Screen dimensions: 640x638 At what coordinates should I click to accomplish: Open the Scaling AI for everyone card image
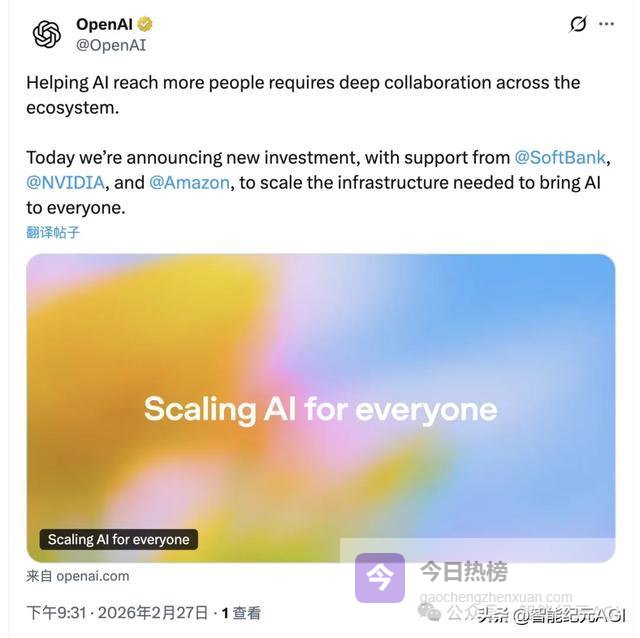pyautogui.click(x=321, y=408)
